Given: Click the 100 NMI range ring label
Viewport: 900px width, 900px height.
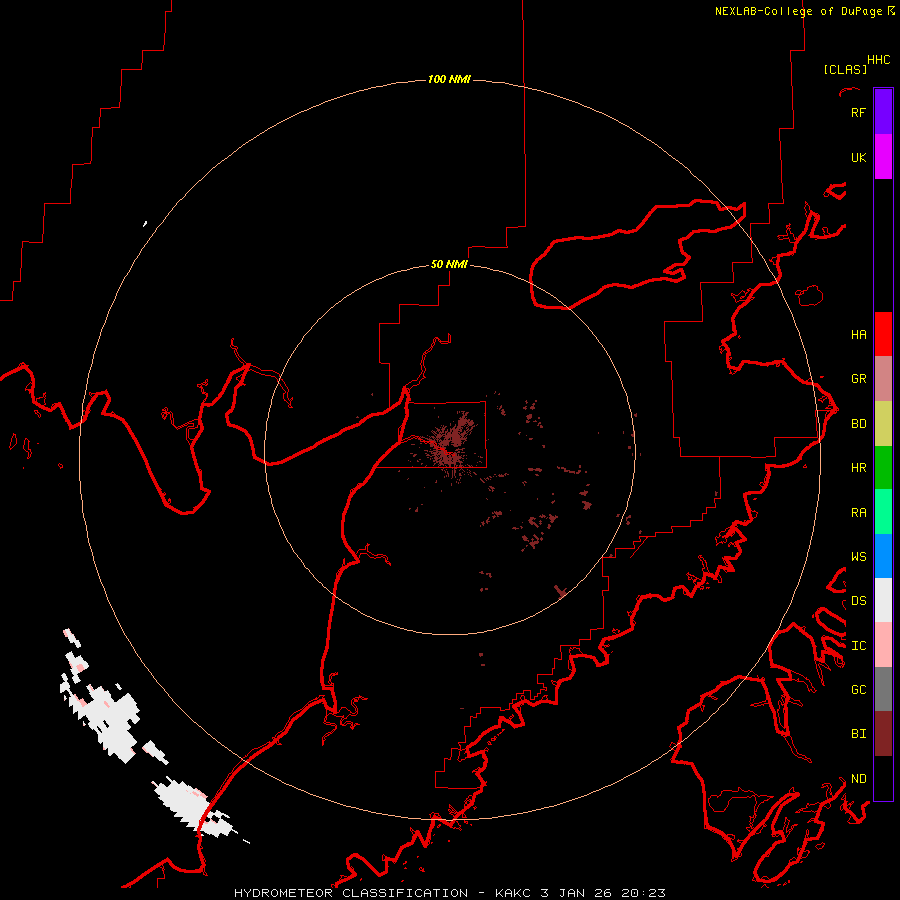Looking at the screenshot, I should pyautogui.click(x=449, y=79).
